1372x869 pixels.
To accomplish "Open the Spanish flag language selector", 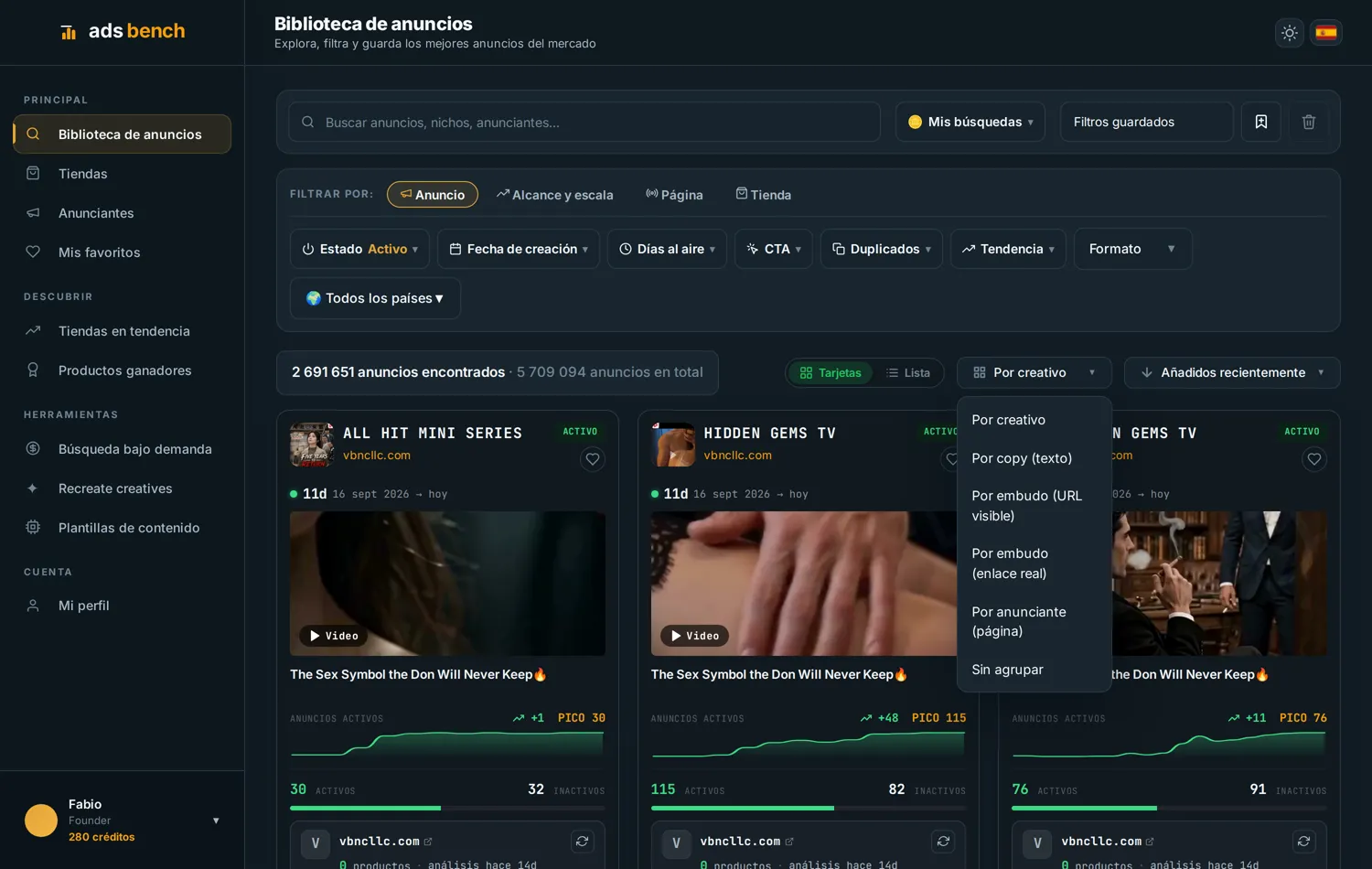I will point(1326,33).
